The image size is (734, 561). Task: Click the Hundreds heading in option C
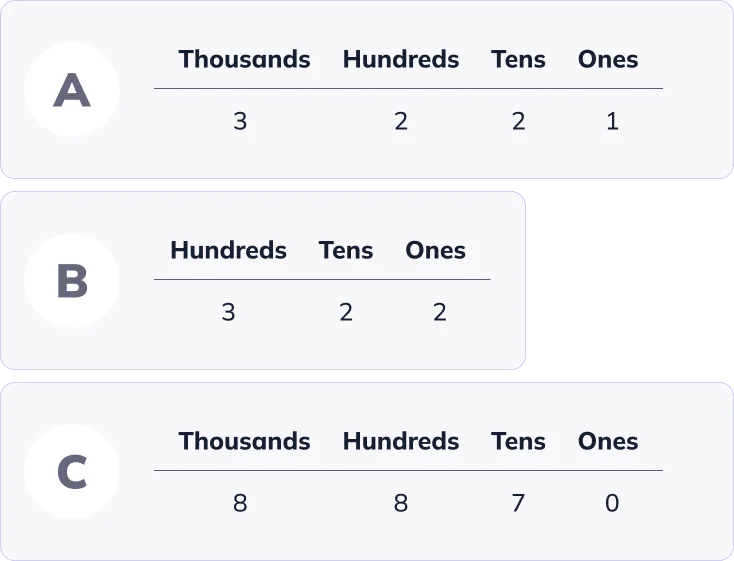click(x=401, y=441)
